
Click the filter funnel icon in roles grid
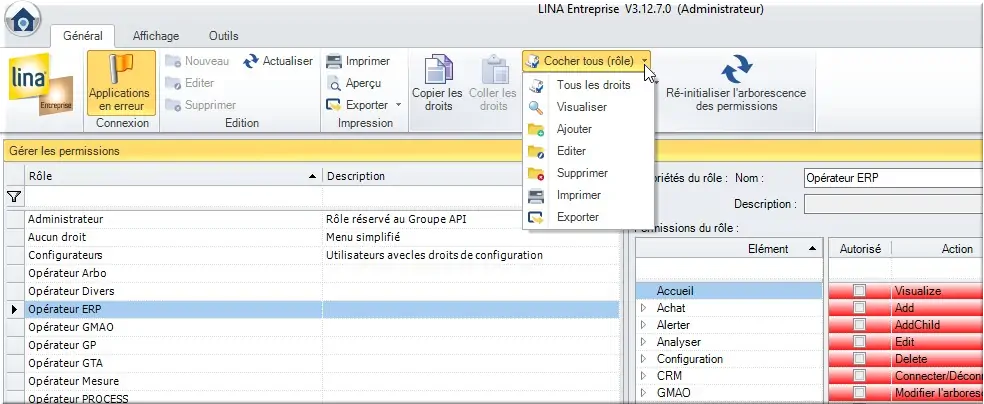(x=13, y=196)
